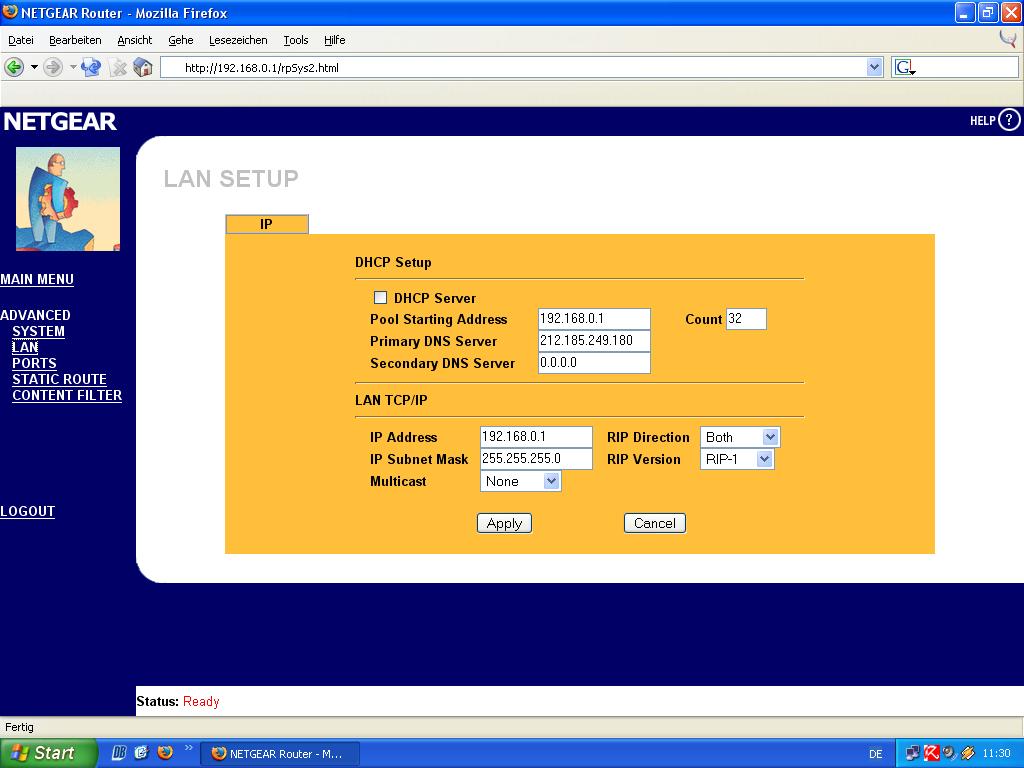Click the Ready status text

click(x=201, y=701)
